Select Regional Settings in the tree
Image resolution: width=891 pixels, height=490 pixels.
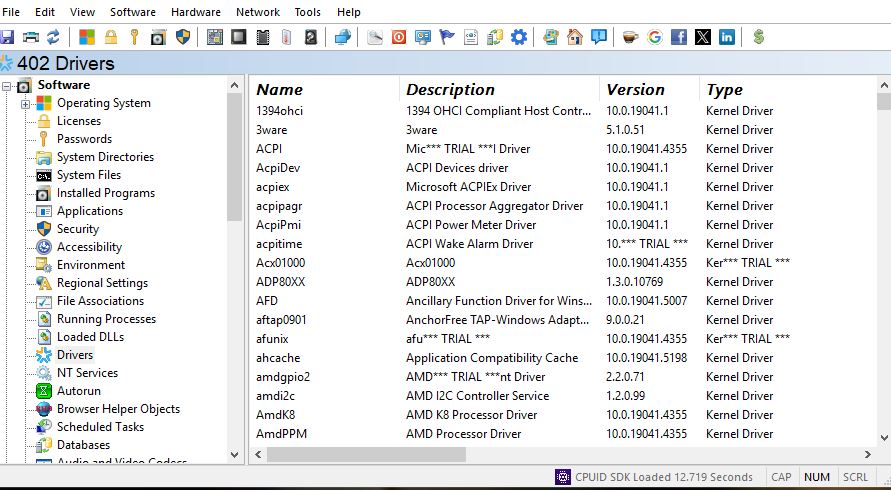[102, 283]
